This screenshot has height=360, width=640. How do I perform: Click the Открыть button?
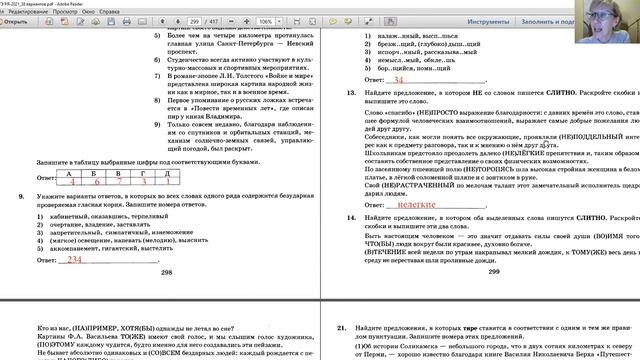pyautogui.click(x=14, y=22)
